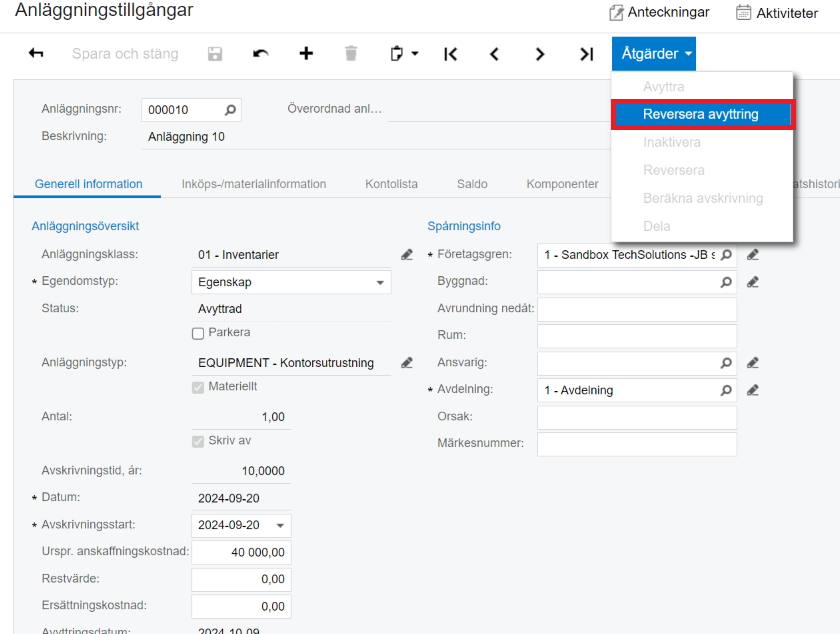
Task: Click Antal value 1,00
Action: click(x=273, y=417)
